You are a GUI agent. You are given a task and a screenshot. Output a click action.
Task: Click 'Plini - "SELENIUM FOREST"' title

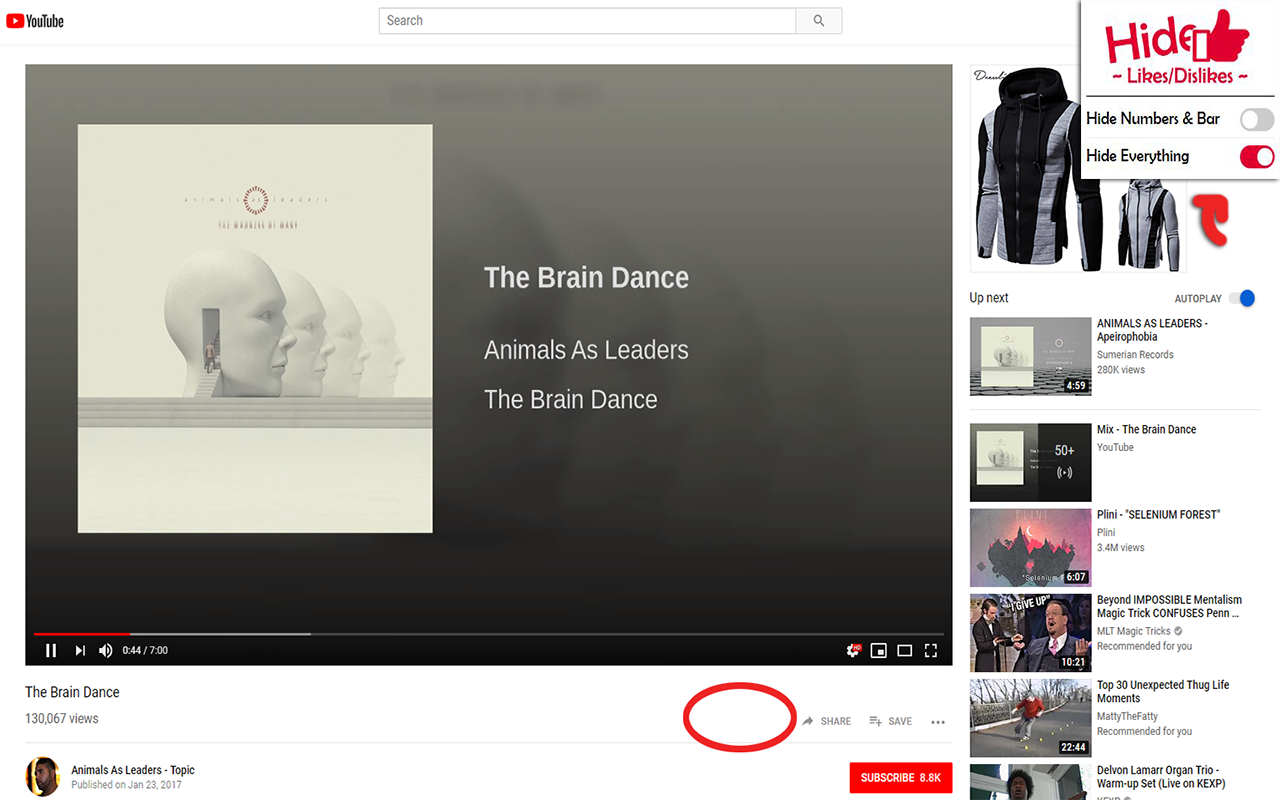(1158, 514)
